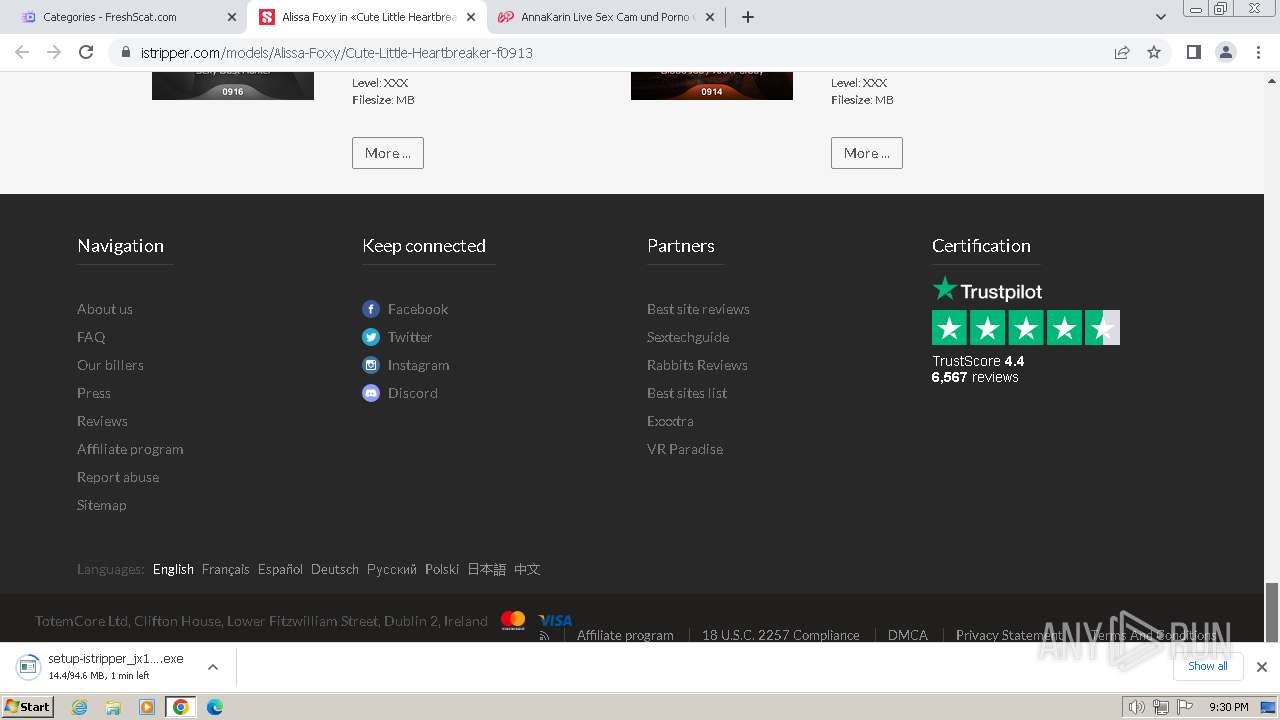Image resolution: width=1280 pixels, height=720 pixels.
Task: Click Show all downloads button
Action: 1208,666
